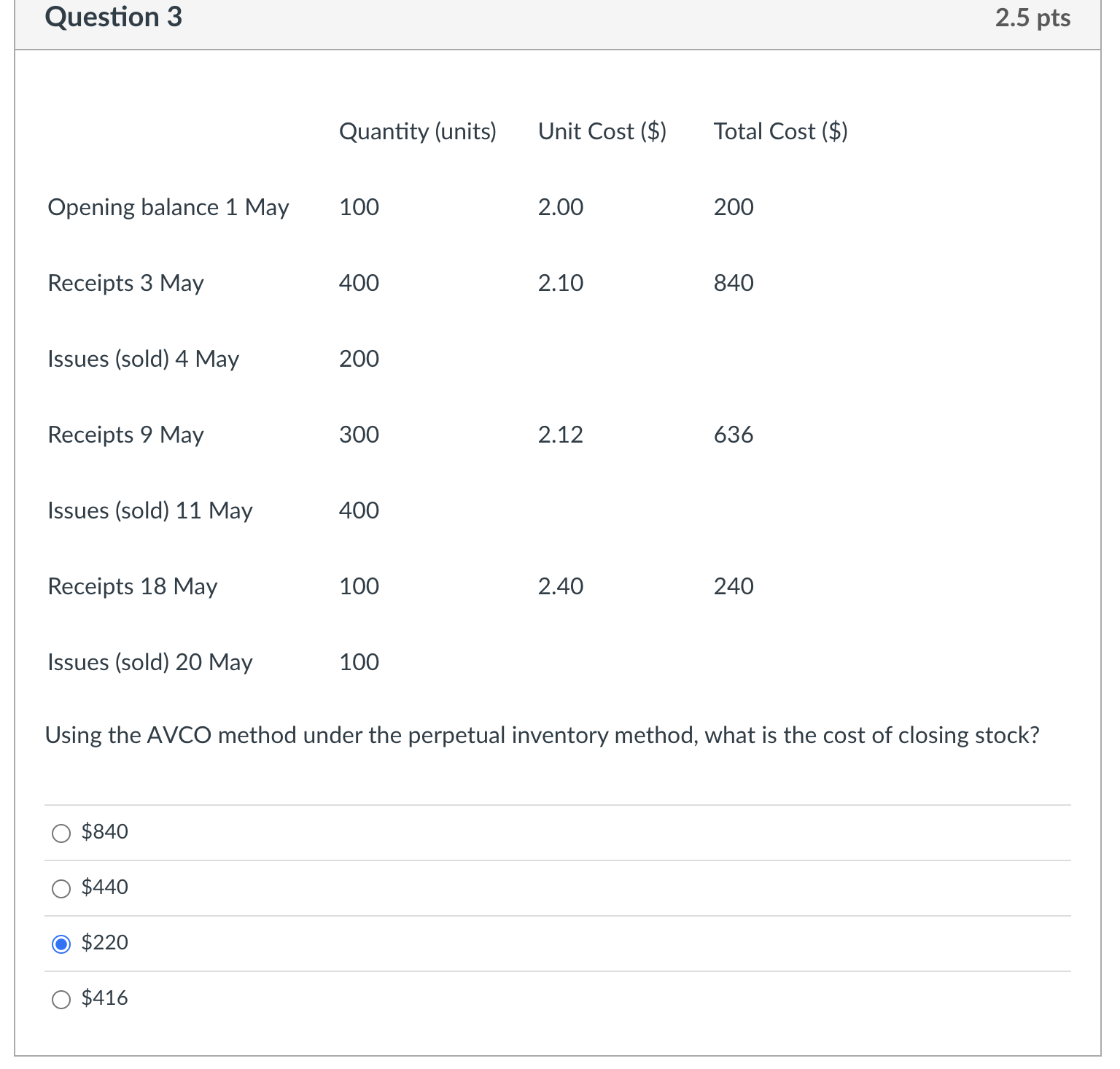Click the $416 answer choice label
Screen dimensions: 1120x1069
point(104,998)
